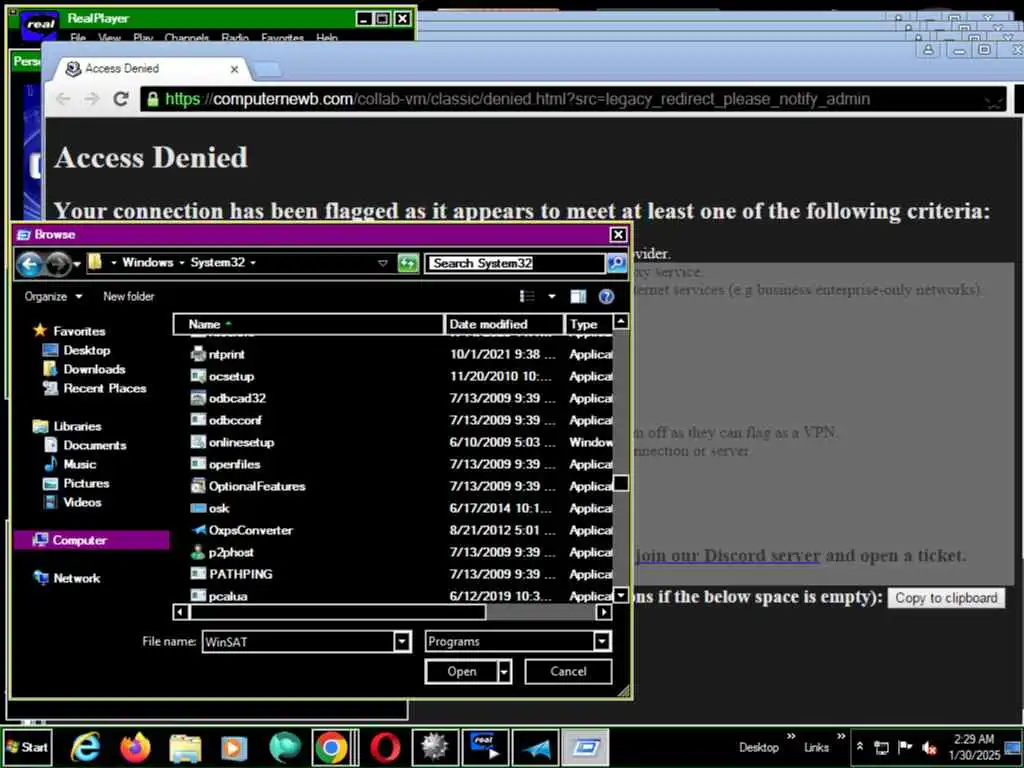Click the vertical scrollbar thumb in file list
Image resolution: width=1024 pixels, height=768 pixels.
tap(621, 483)
